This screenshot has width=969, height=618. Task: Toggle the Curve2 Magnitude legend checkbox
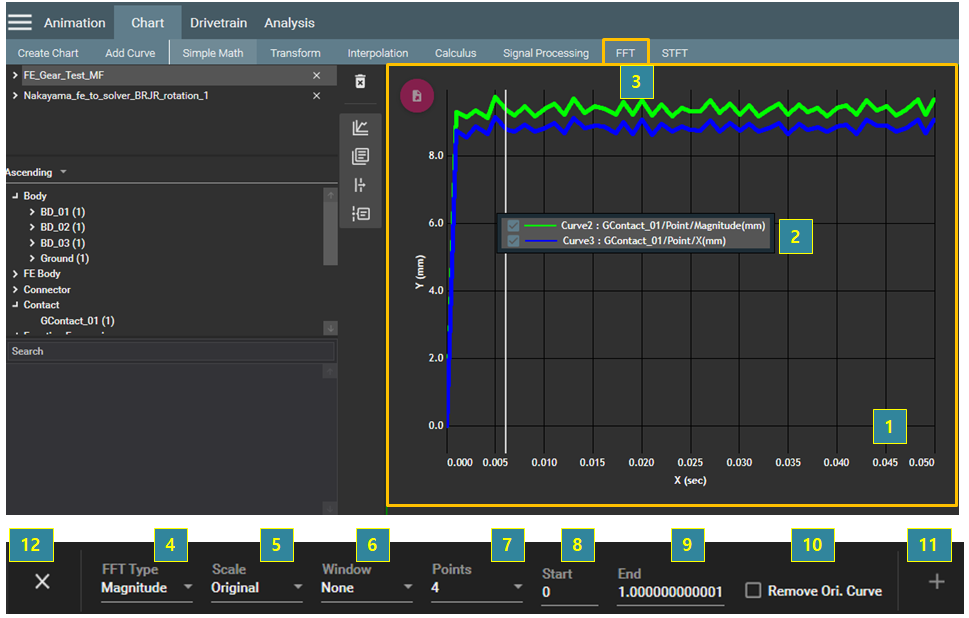(513, 226)
